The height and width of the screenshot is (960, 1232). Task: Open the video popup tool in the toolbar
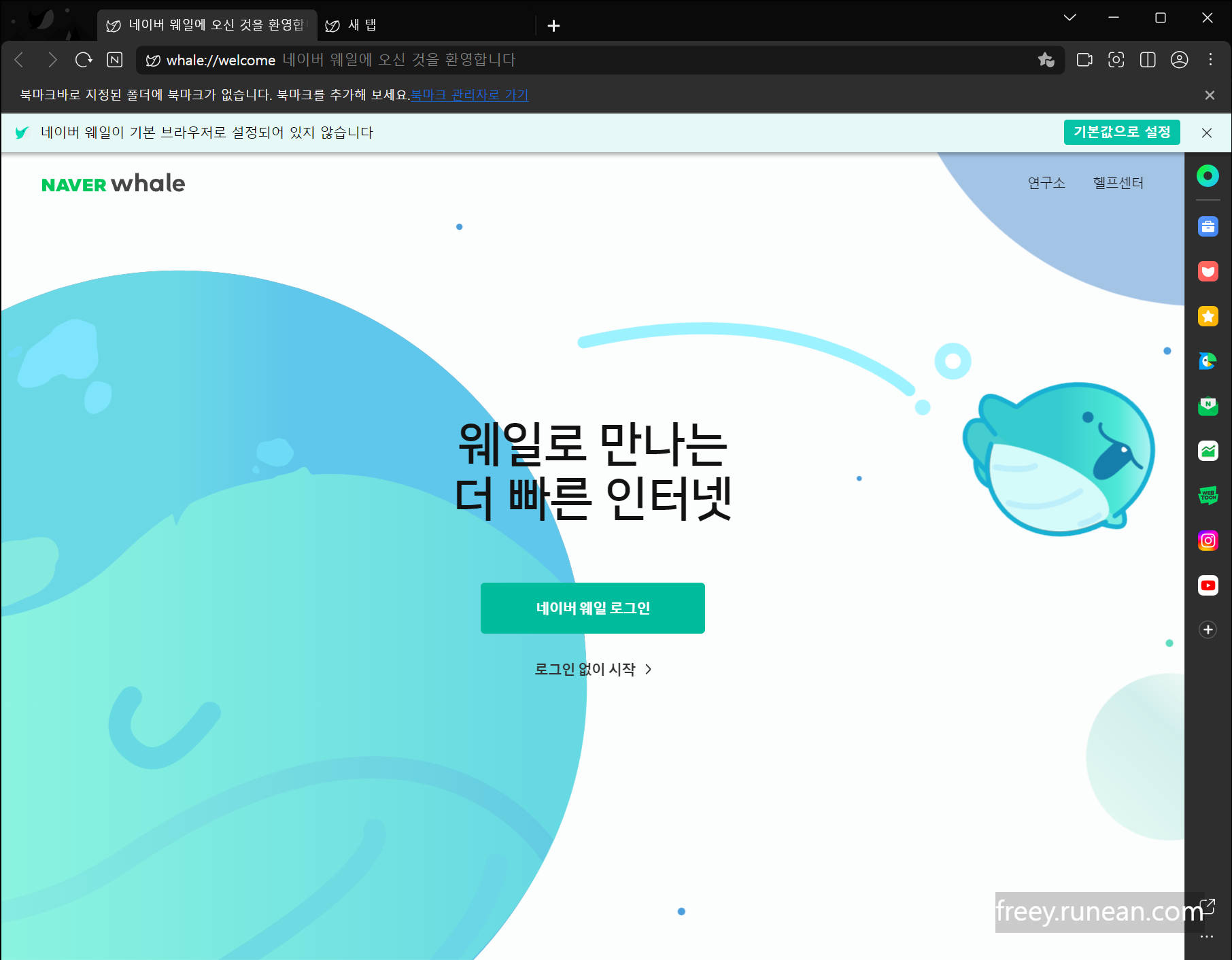[x=1084, y=60]
